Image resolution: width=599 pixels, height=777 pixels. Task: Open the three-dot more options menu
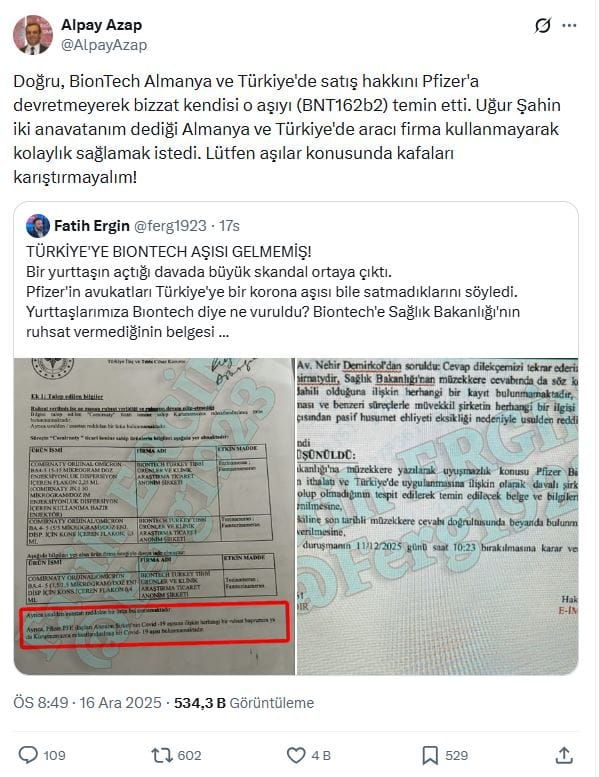[x=569, y=26]
